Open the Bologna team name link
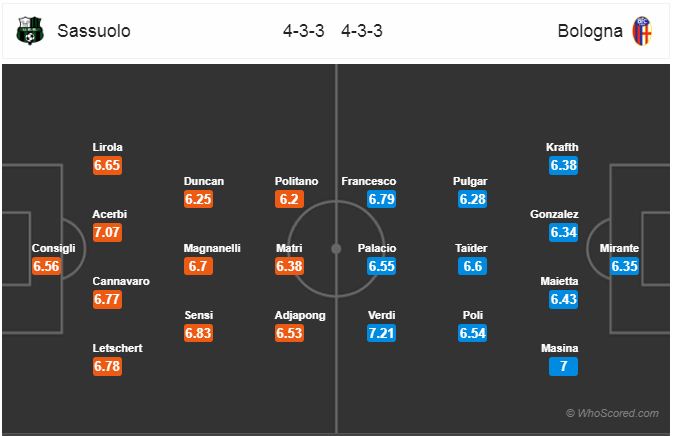 pyautogui.click(x=590, y=31)
